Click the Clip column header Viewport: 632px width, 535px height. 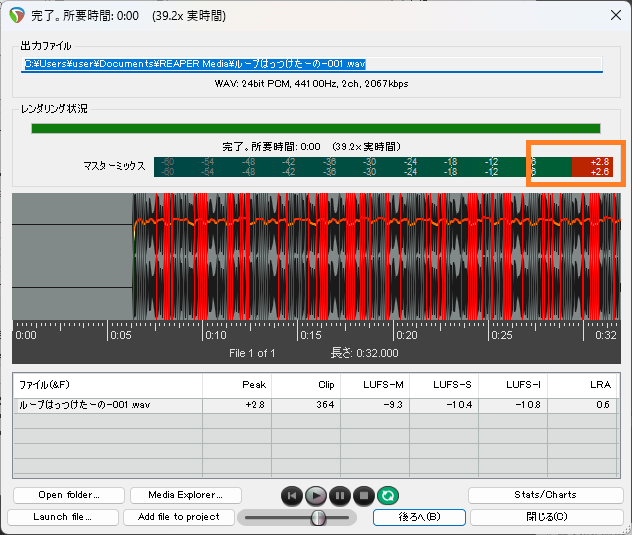[x=304, y=384]
